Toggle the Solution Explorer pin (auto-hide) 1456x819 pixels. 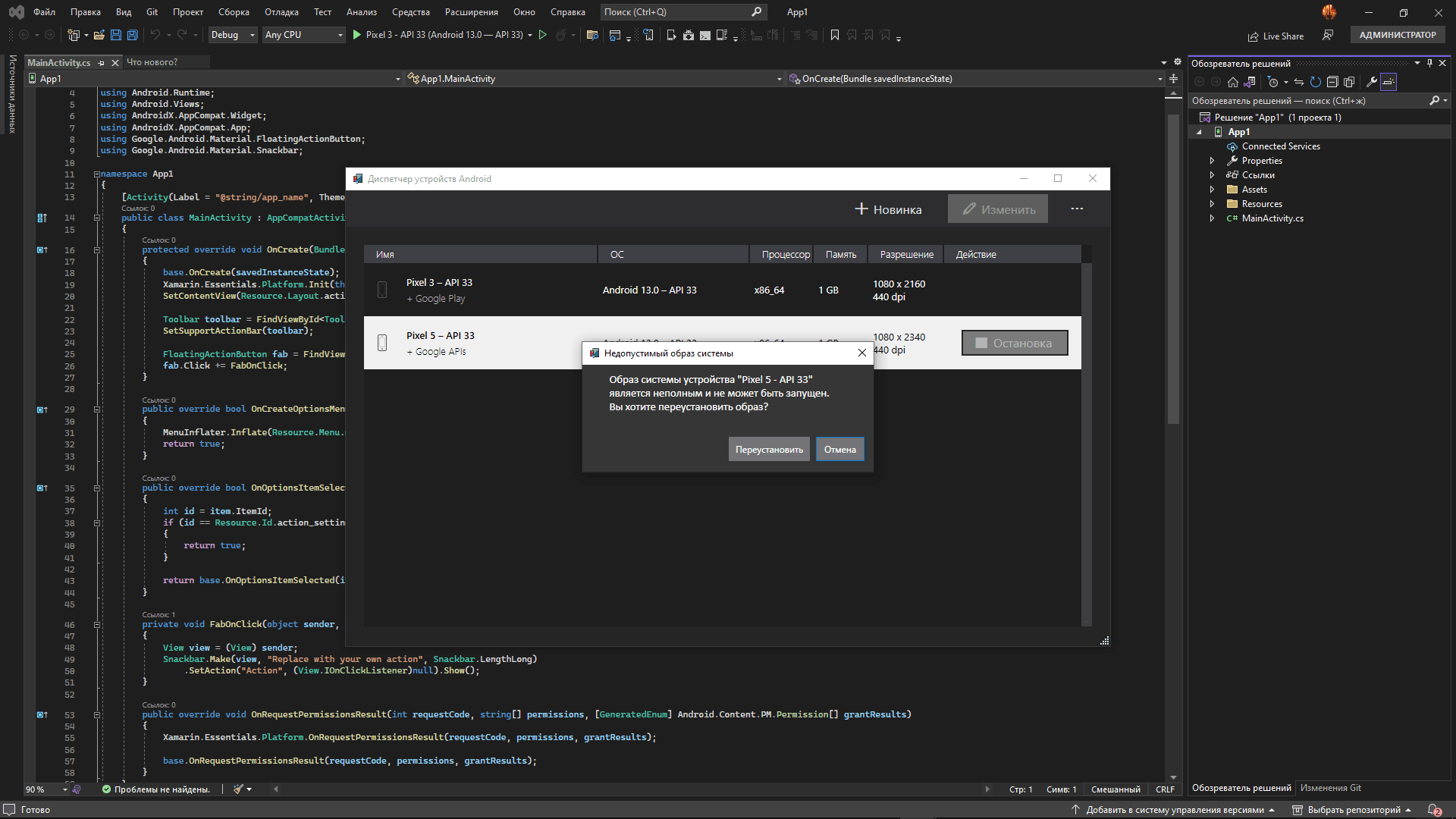(1429, 63)
